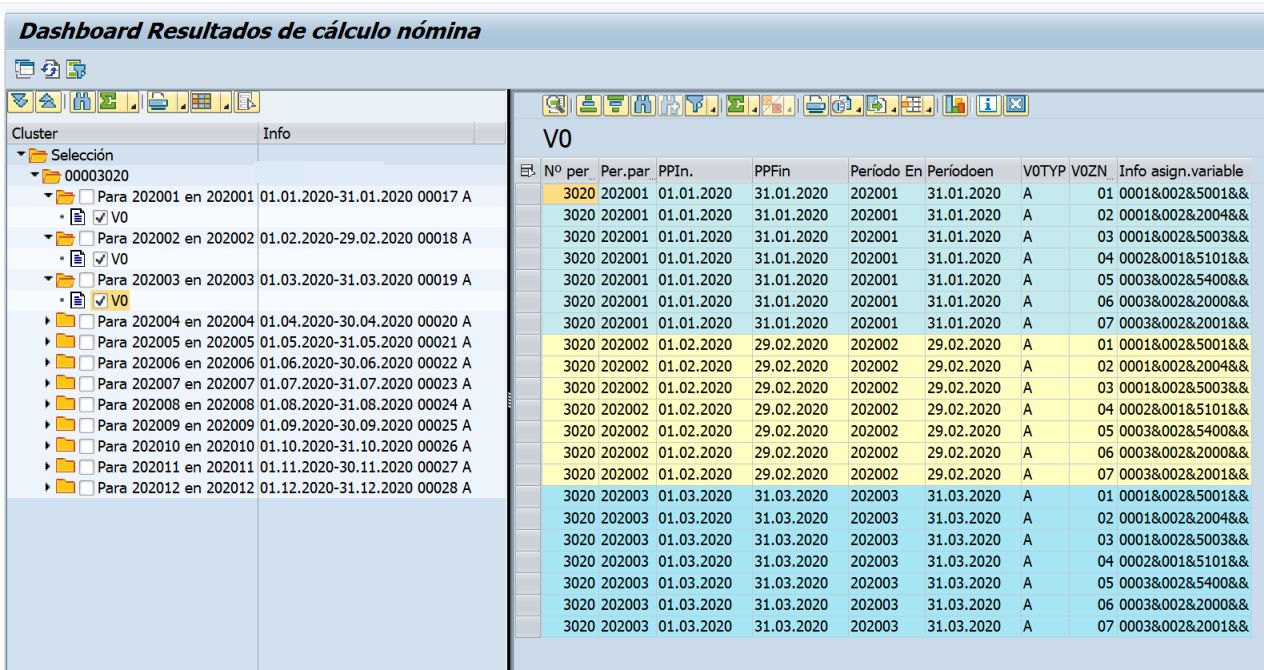
Task: Click the layout grid icon in the tree toolbar
Action: pyautogui.click(x=204, y=101)
